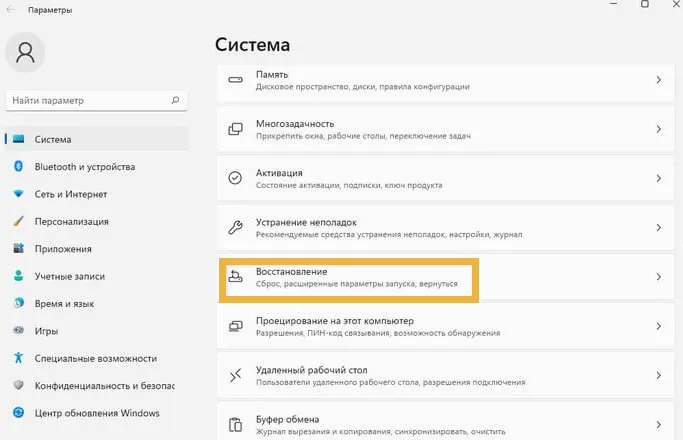Click the Многозадачность overlapping windows icon
The height and width of the screenshot is (440, 683).
click(x=235, y=129)
